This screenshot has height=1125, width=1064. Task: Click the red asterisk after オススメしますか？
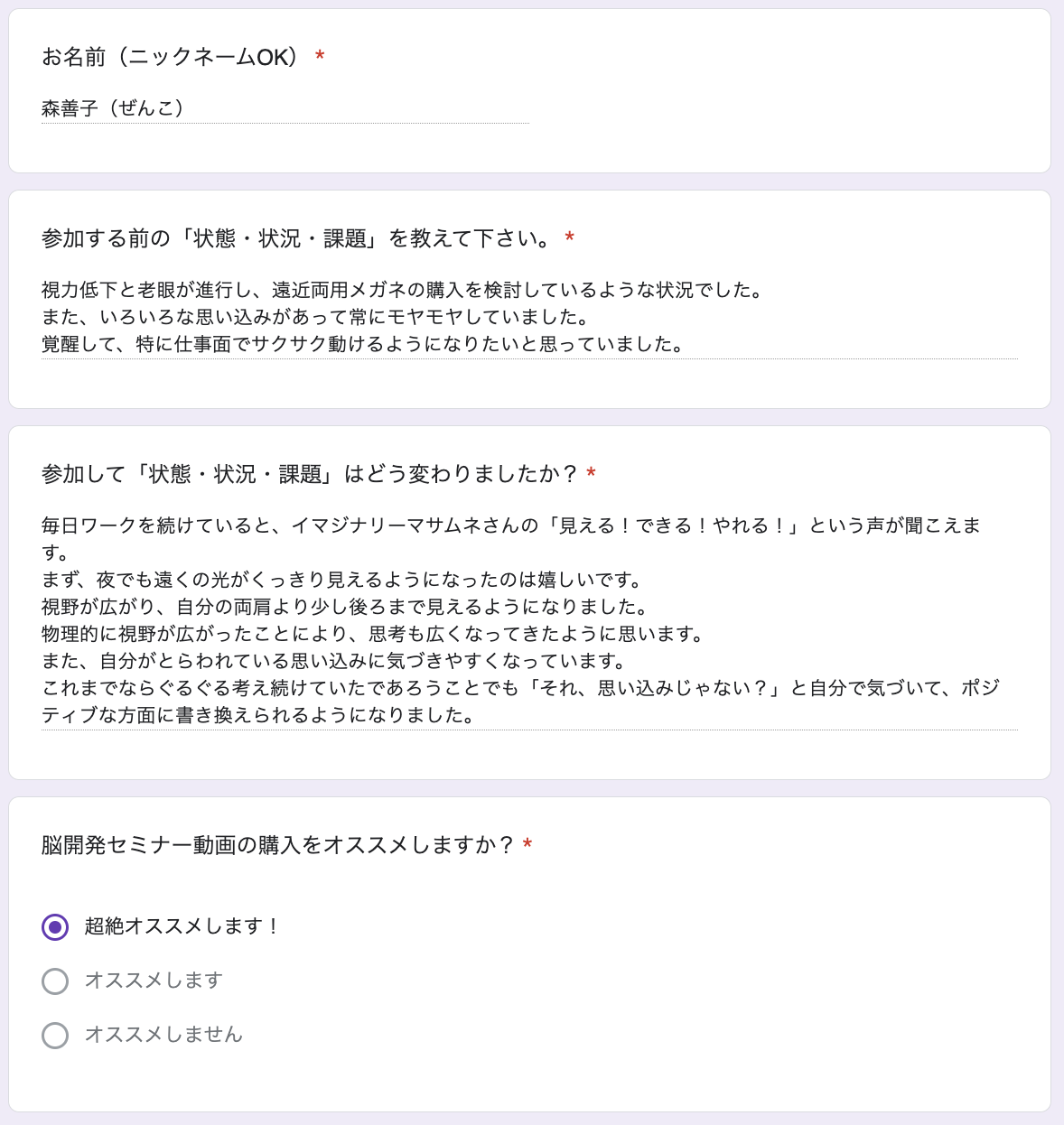527,845
